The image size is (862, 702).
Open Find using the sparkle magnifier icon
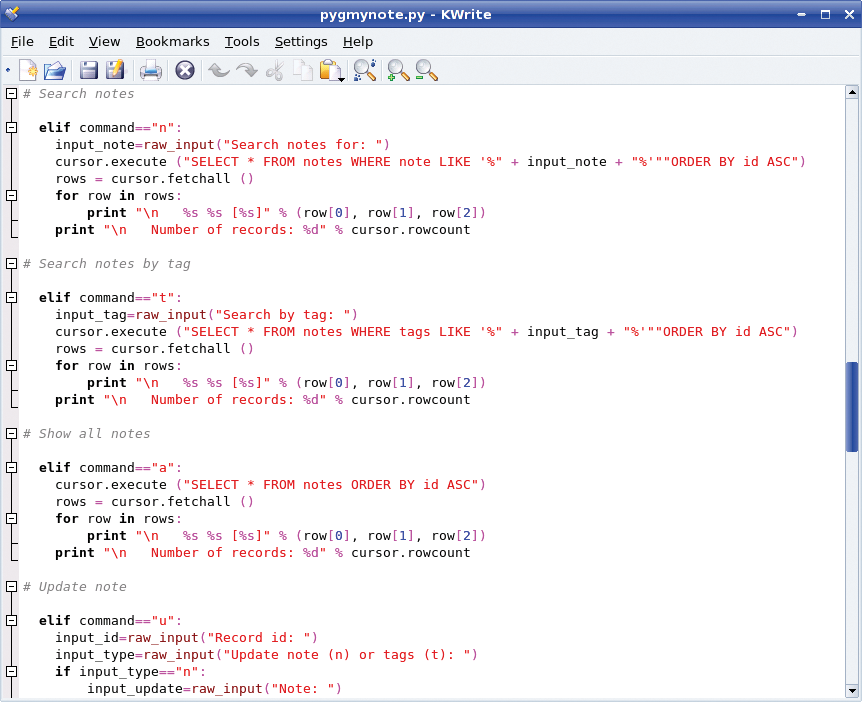click(x=364, y=70)
